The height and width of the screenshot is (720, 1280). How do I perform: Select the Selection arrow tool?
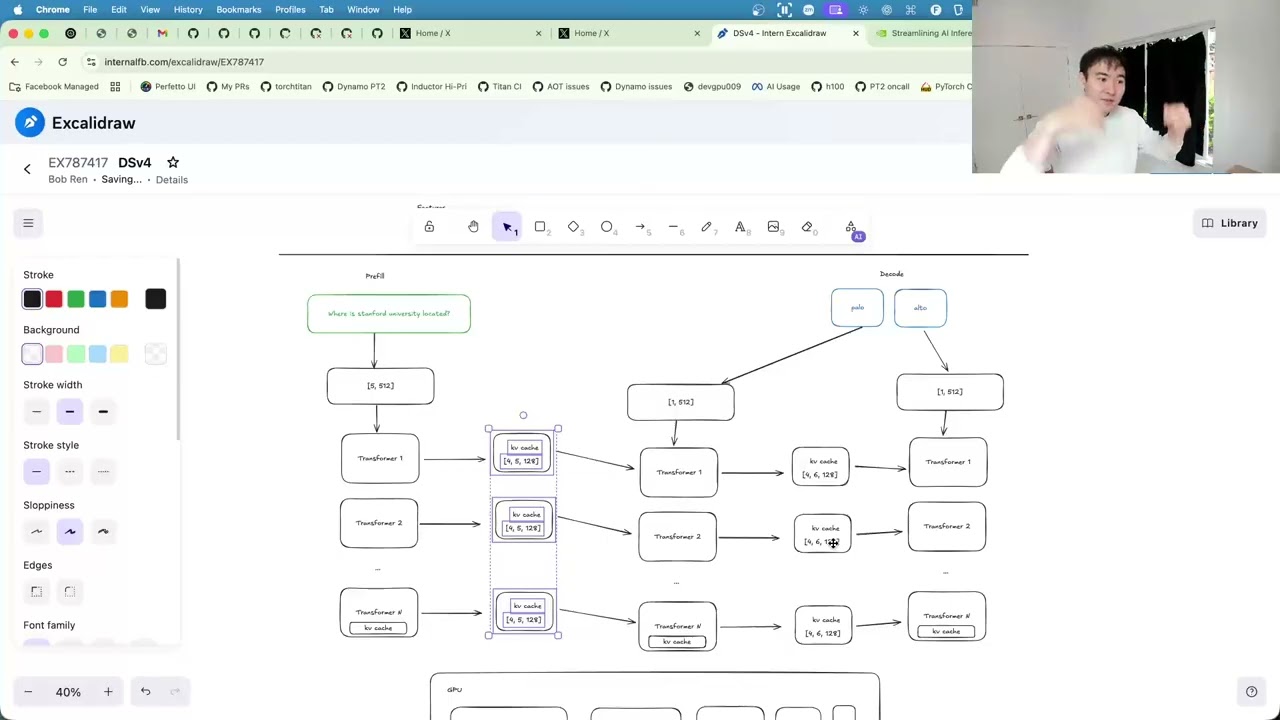(507, 227)
